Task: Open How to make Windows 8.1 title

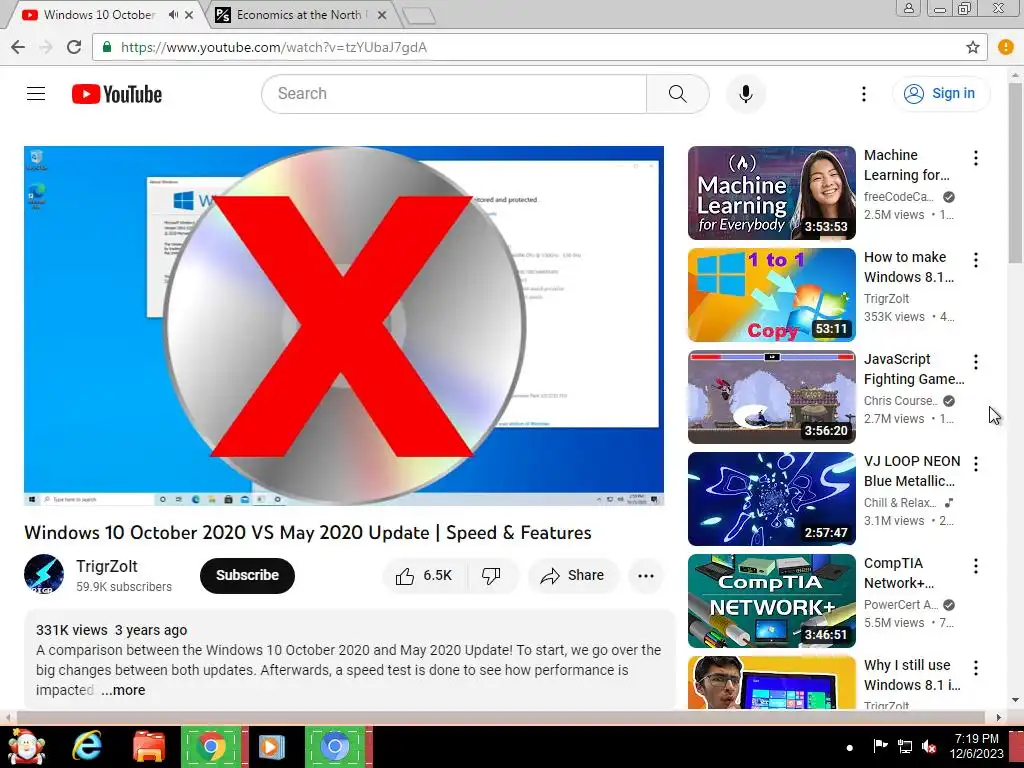Action: click(x=908, y=267)
